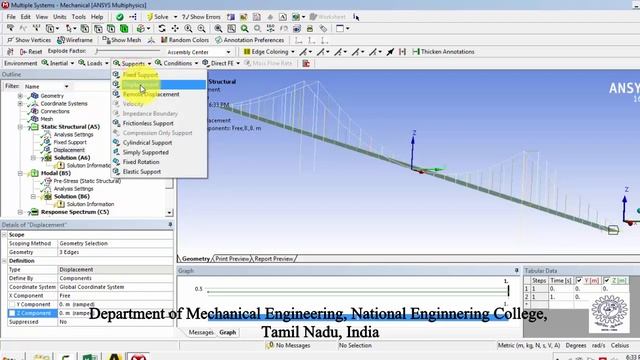The width and height of the screenshot is (640, 360).
Task: Select Fixed Support in outline tree
Action: click(x=70, y=142)
